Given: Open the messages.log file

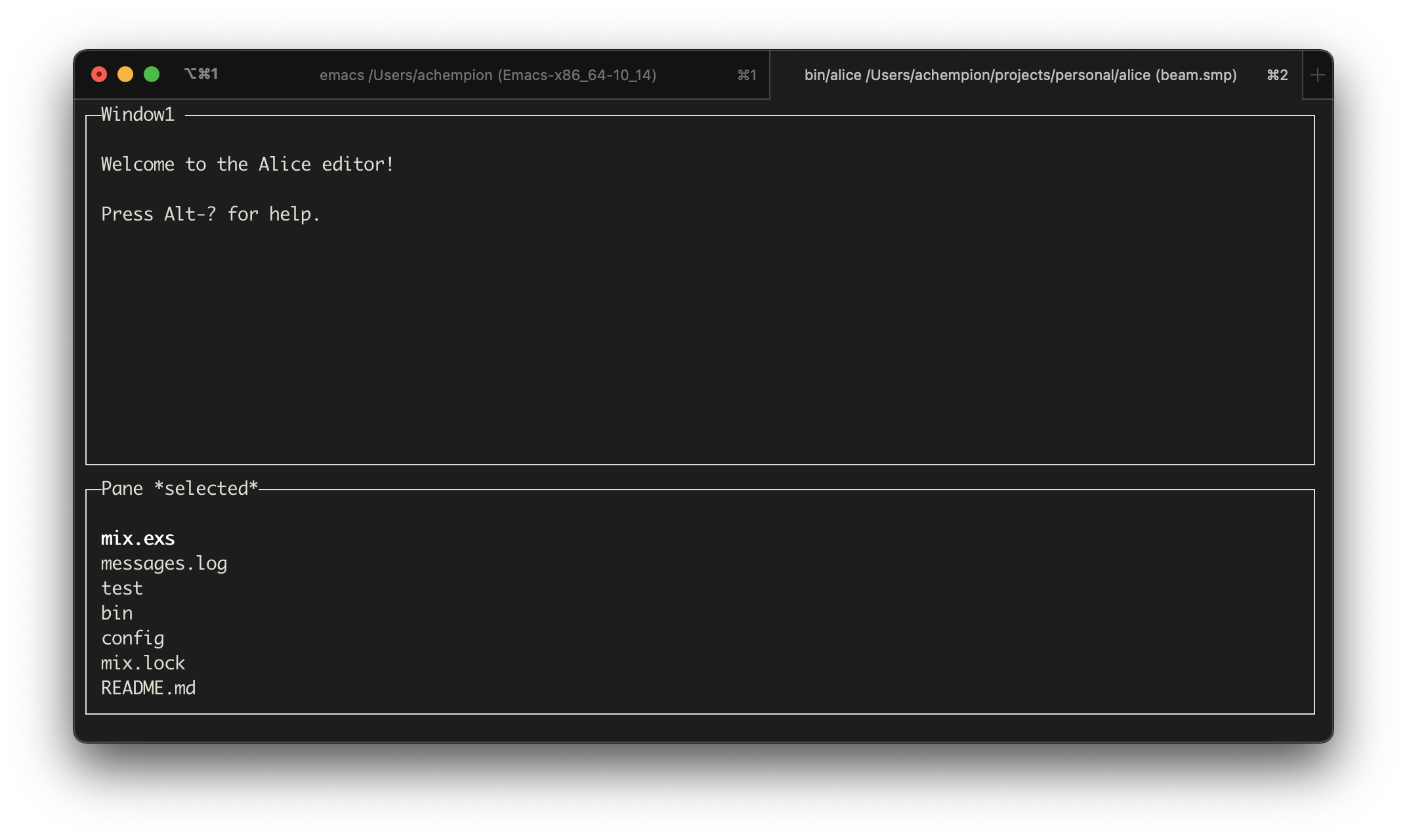Looking at the screenshot, I should (x=164, y=563).
